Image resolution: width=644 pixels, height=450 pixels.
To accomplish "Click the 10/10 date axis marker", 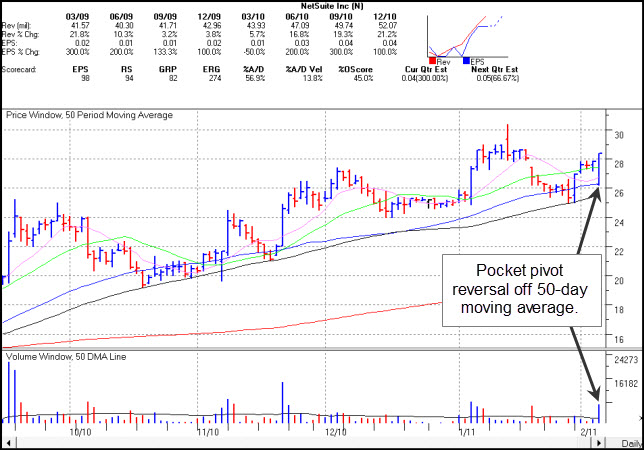I will coord(80,432).
